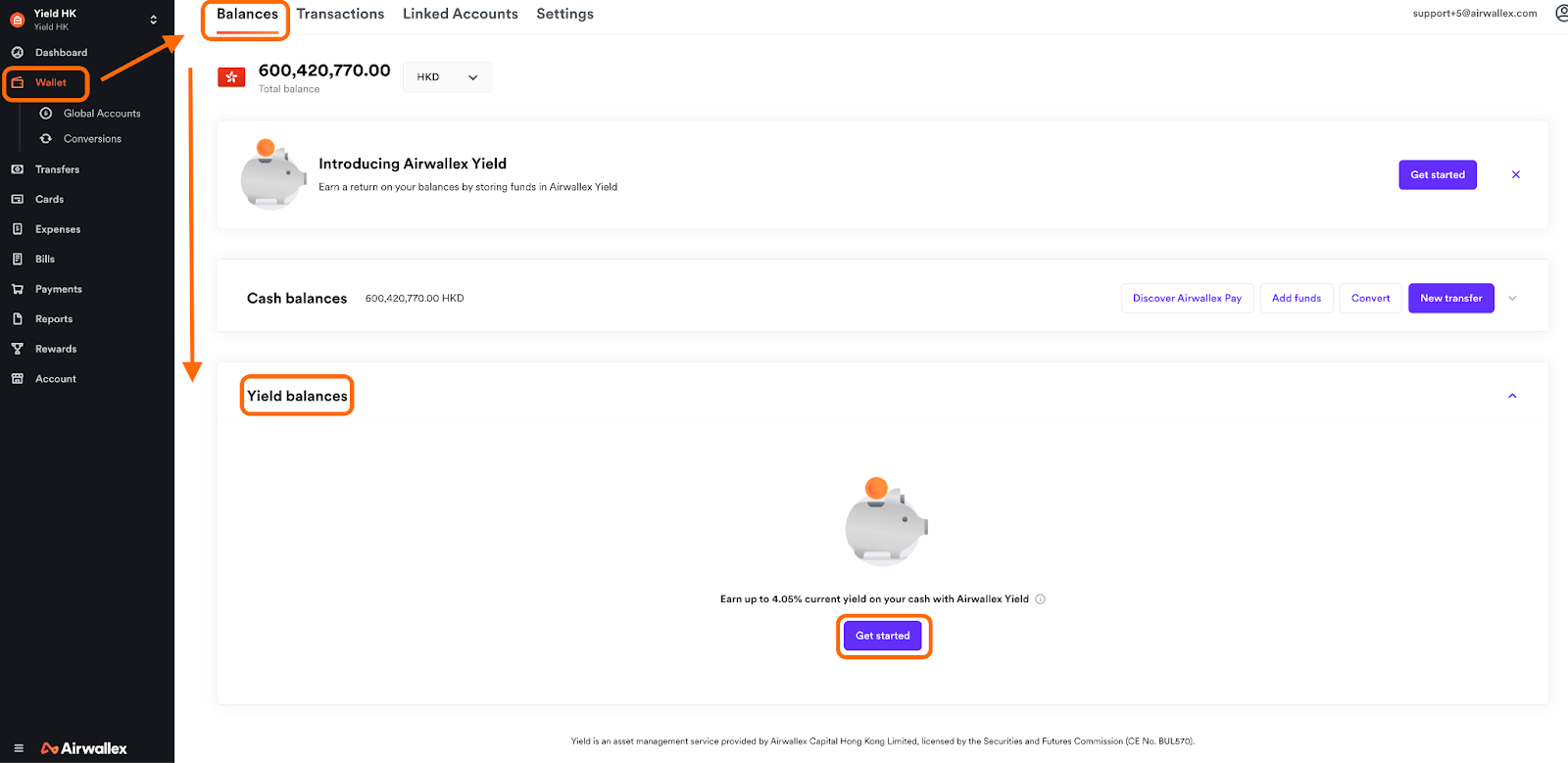The width and height of the screenshot is (1568, 763).
Task: Click the hamburger menu icon at bottom left
Action: (19, 748)
